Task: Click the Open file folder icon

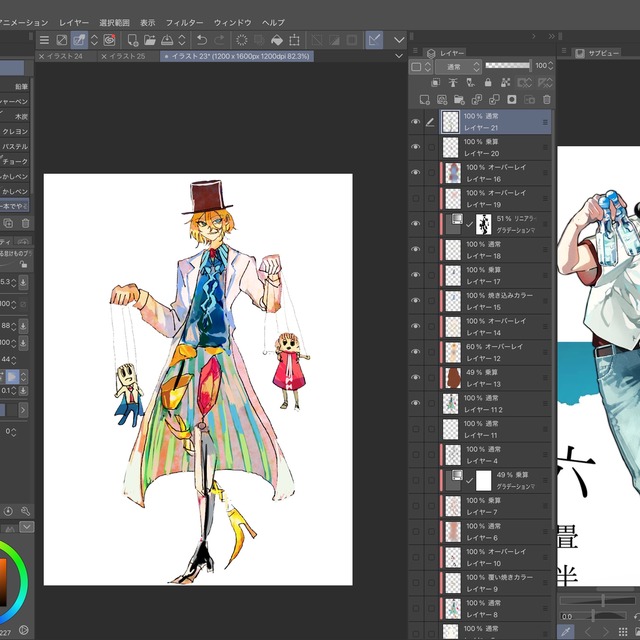Action: [x=149, y=40]
